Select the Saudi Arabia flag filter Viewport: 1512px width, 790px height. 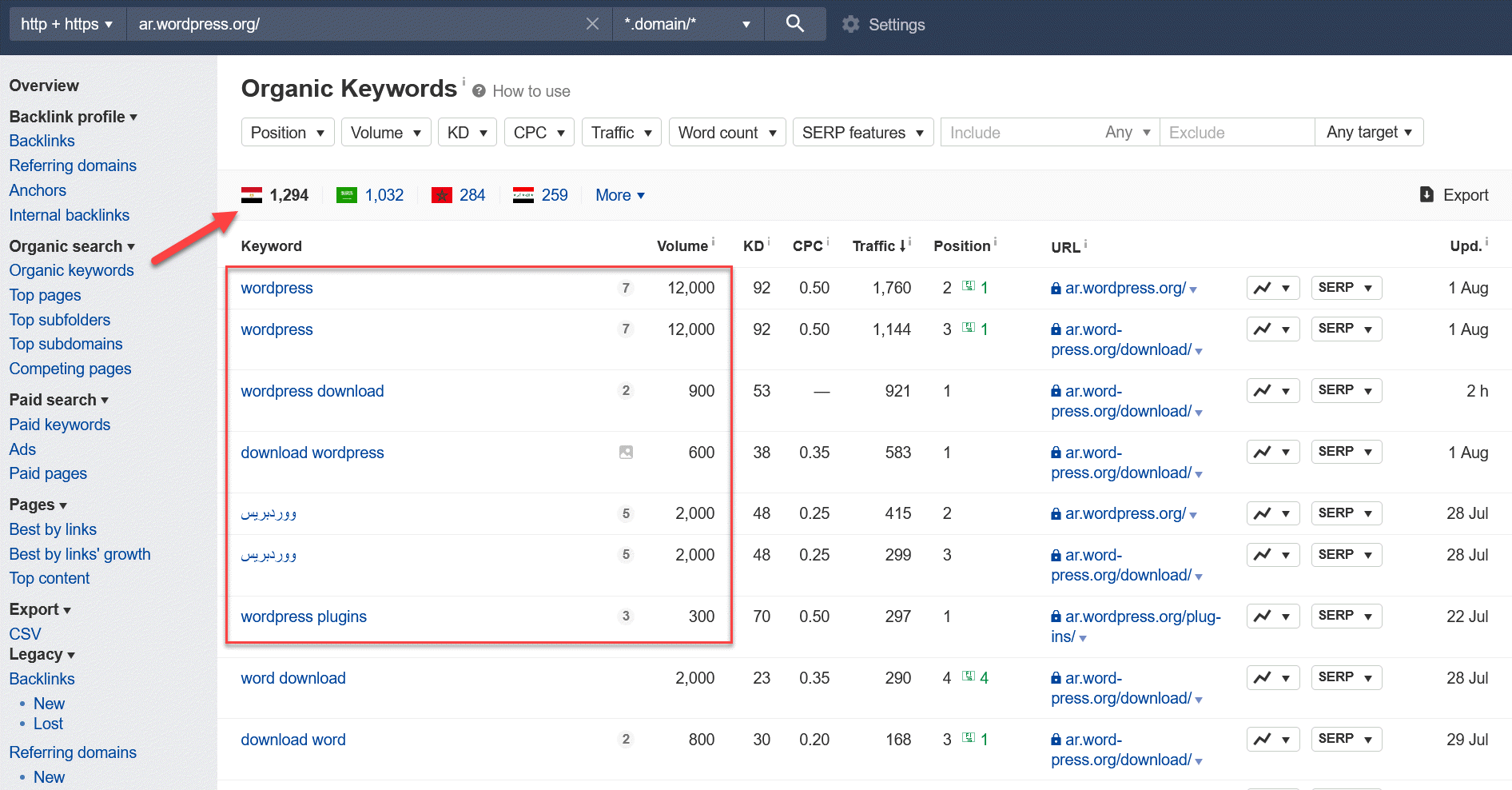click(x=347, y=195)
